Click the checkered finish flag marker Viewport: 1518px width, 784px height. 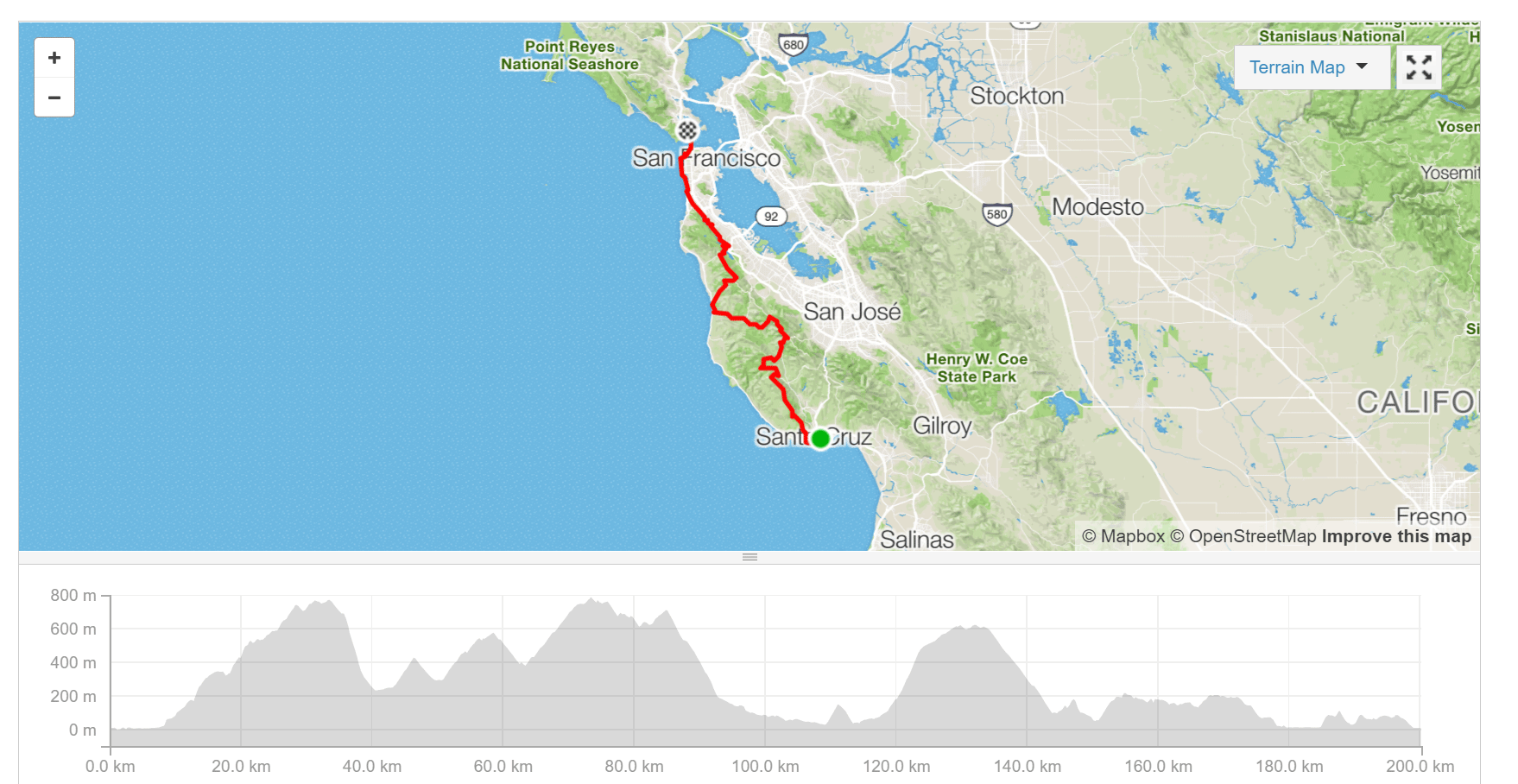(x=687, y=130)
